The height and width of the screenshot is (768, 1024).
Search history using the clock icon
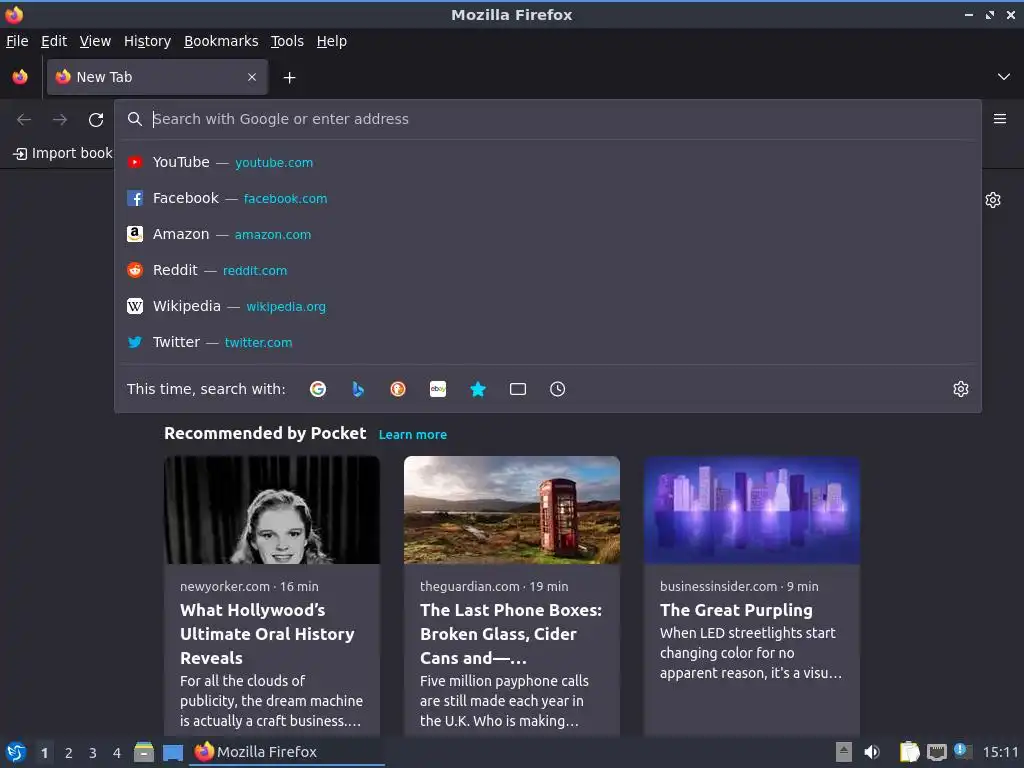(x=558, y=389)
